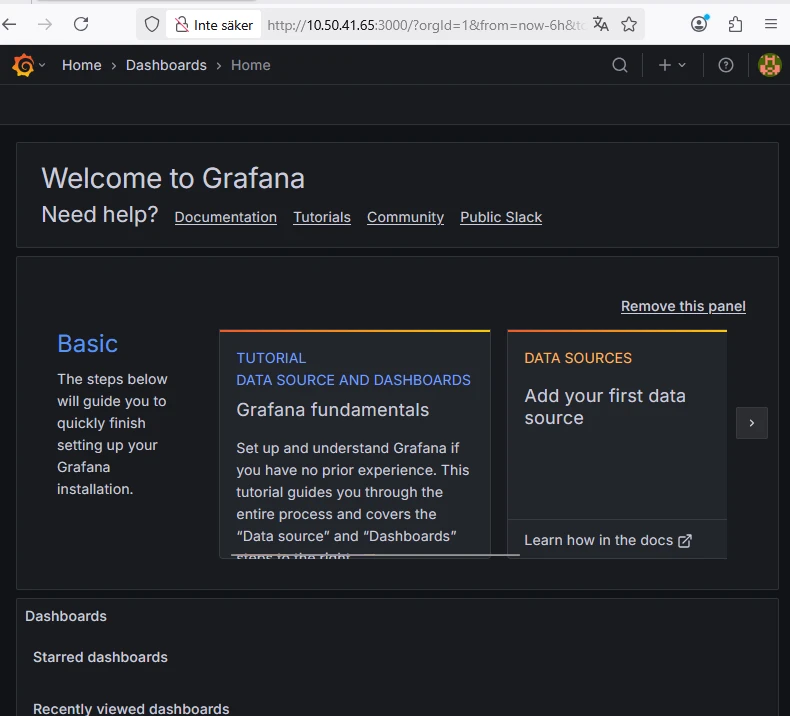Screen dimensions: 790x716
Task: Click external link icon beside 'Learn how in the docs'
Action: [x=685, y=541]
